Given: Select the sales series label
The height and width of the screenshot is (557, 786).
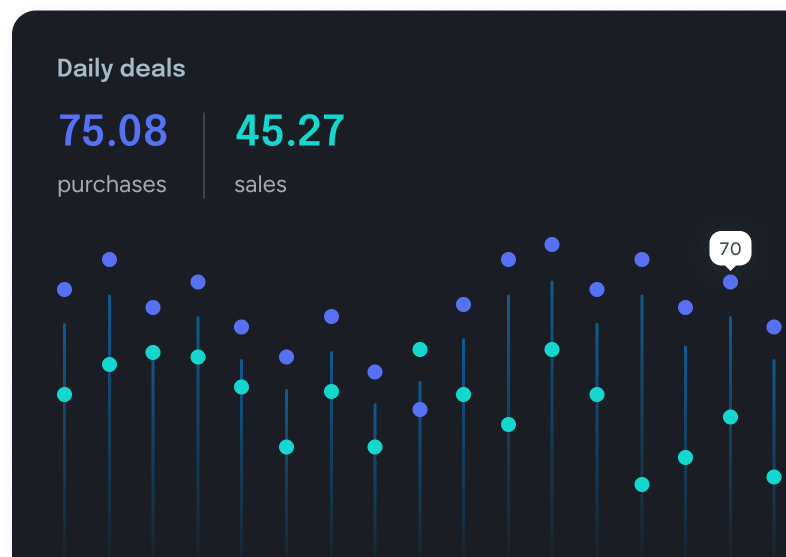Looking at the screenshot, I should pyautogui.click(x=260, y=185).
